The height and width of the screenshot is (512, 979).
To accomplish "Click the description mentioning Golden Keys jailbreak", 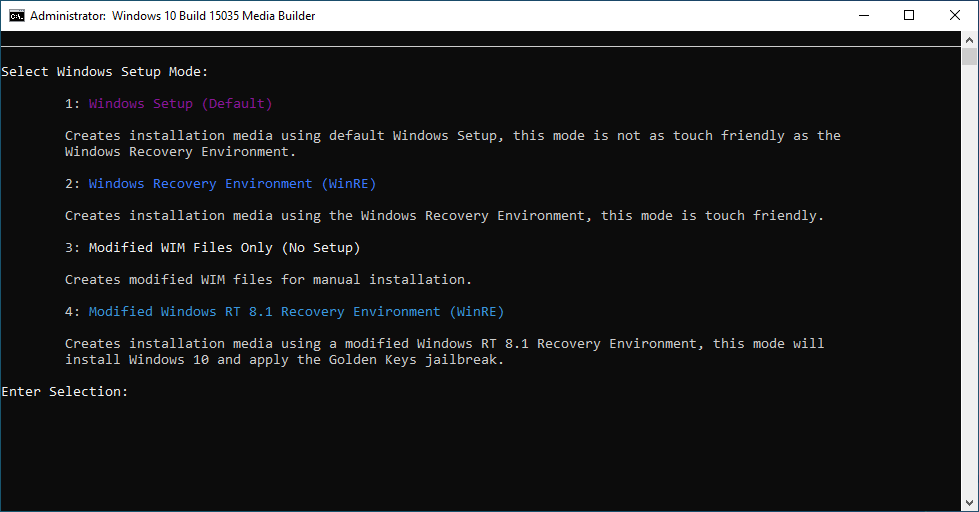I will click(444, 352).
